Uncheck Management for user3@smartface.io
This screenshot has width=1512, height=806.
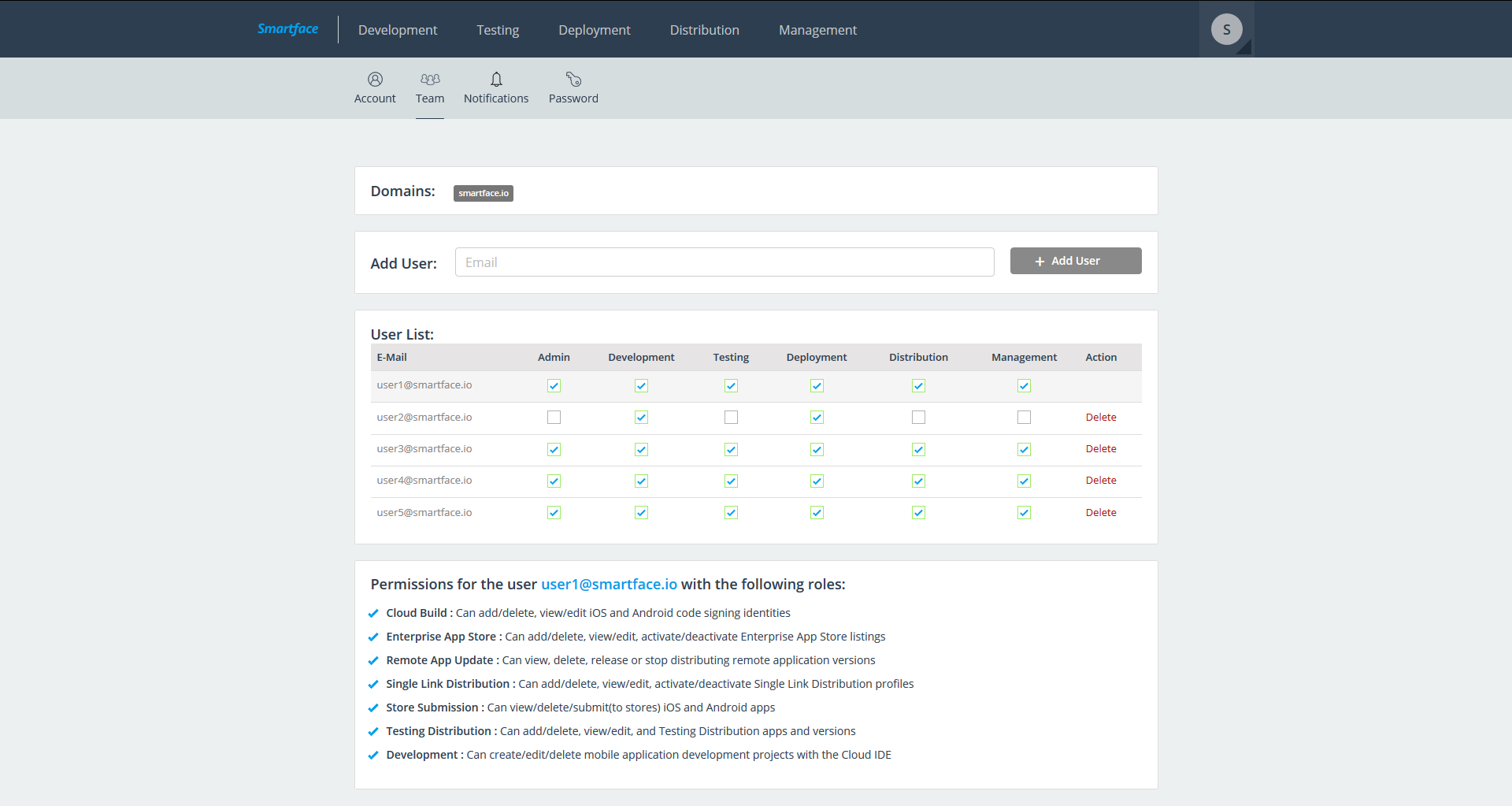coord(1024,449)
